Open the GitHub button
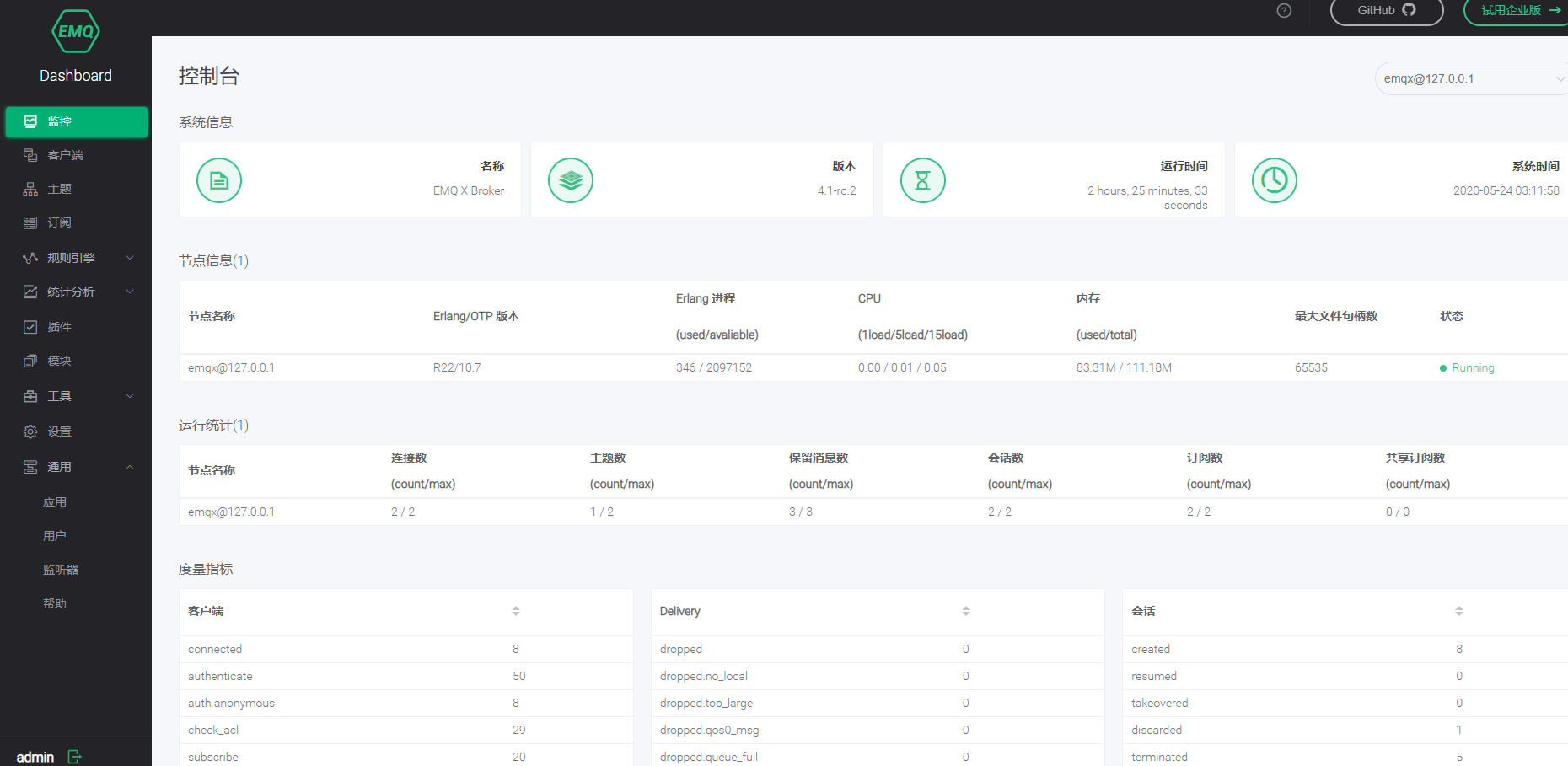This screenshot has width=1568, height=766. tap(1387, 11)
